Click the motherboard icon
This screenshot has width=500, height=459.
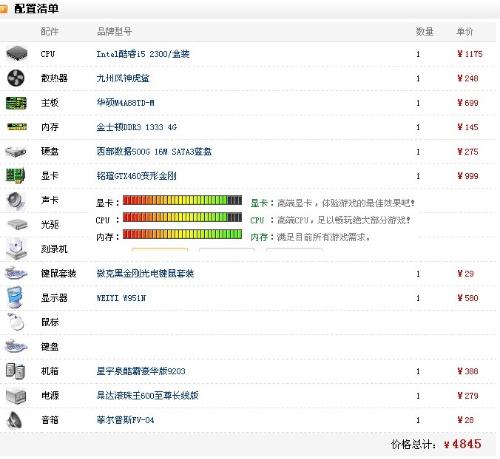(16, 103)
